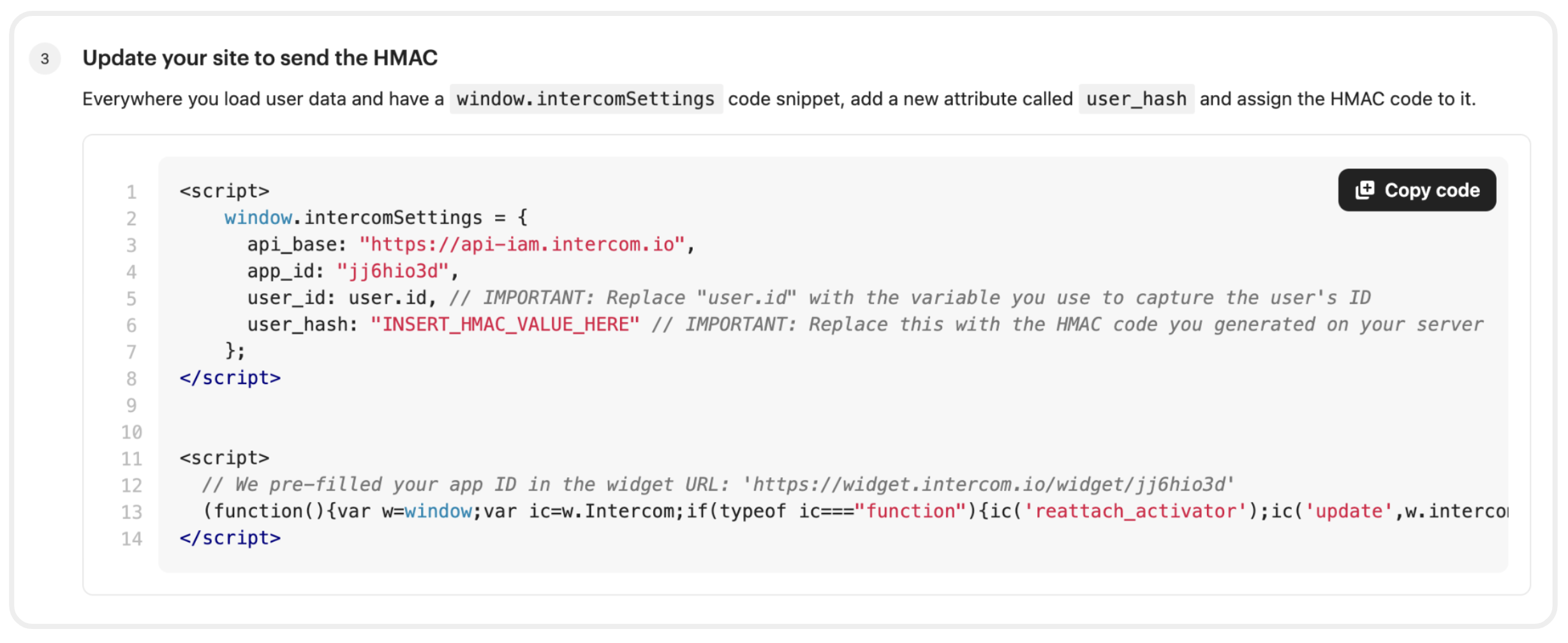Click the widget URL in the line 12 comment
The image size is (1568, 643).
(x=989, y=485)
